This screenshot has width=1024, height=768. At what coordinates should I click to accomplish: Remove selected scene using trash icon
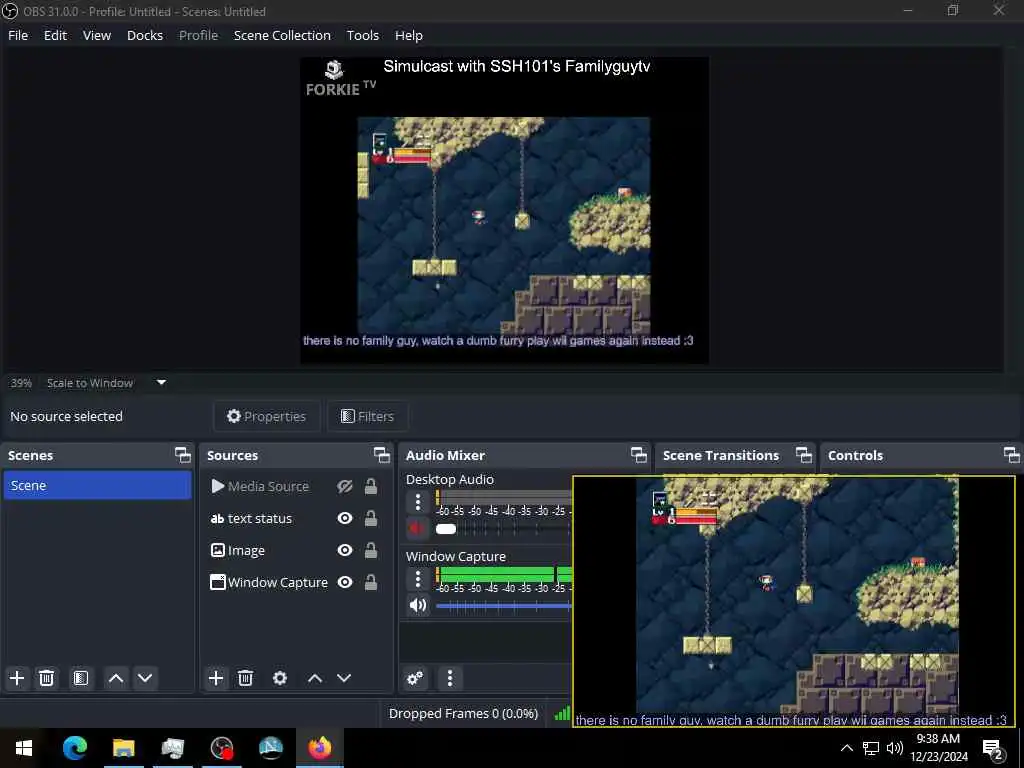tap(46, 678)
